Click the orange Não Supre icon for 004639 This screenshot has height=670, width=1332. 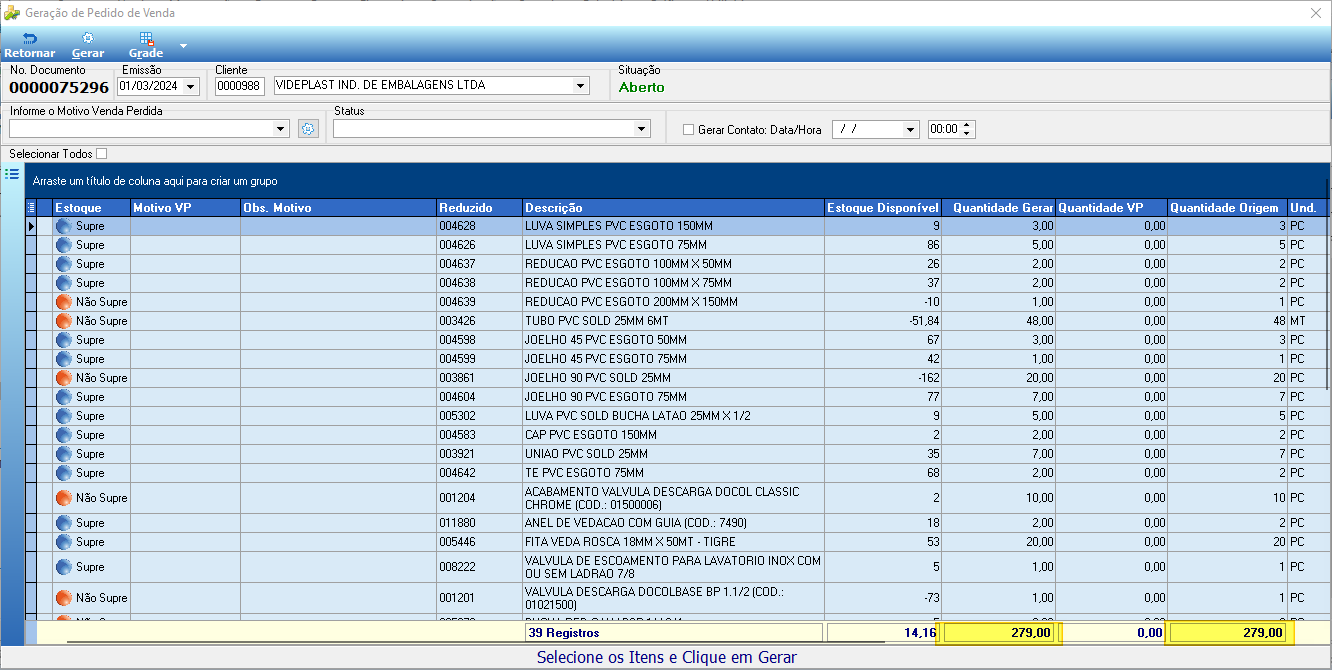coord(64,302)
